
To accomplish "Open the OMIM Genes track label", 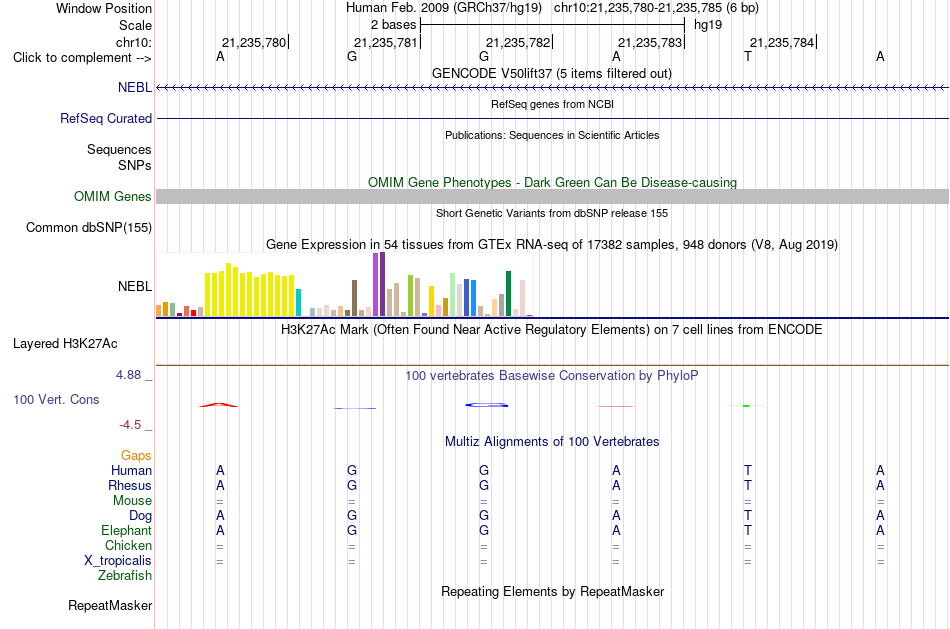I will pos(112,196).
